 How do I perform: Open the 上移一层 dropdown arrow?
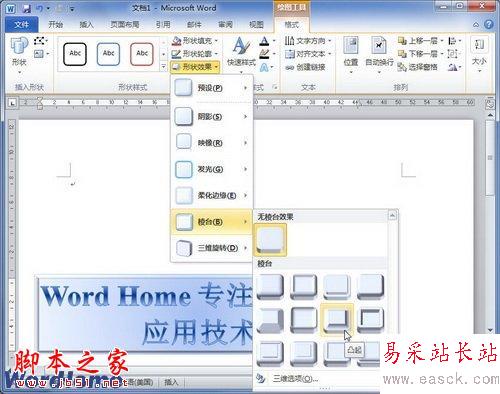pyautogui.click(x=442, y=41)
